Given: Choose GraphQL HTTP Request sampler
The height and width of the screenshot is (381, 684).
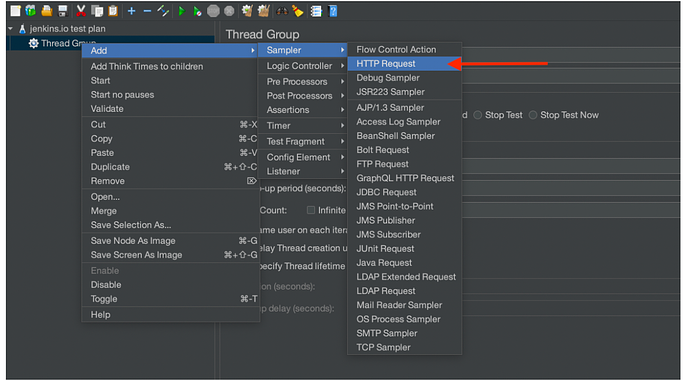Looking at the screenshot, I should (404, 178).
